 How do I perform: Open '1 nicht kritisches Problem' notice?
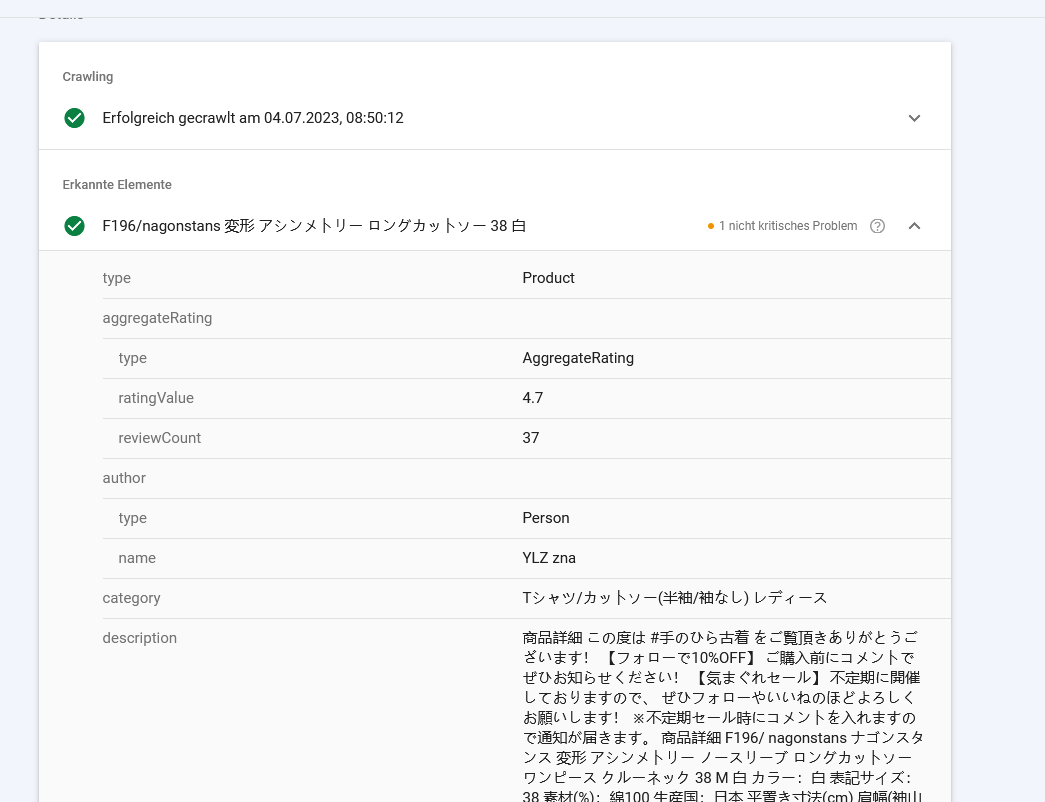788,226
